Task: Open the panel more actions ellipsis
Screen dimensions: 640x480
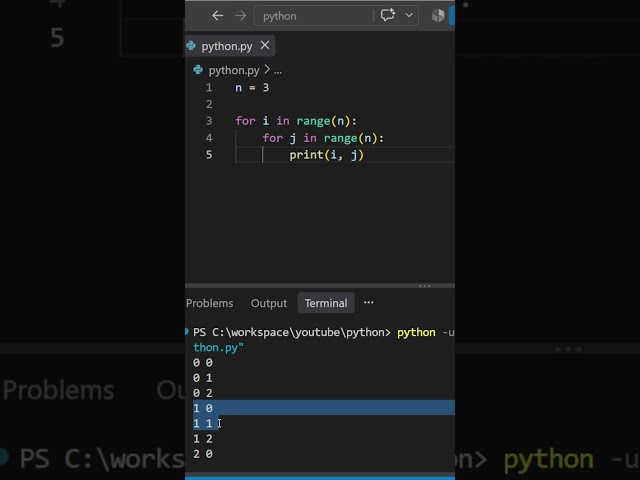Action: pos(369,302)
